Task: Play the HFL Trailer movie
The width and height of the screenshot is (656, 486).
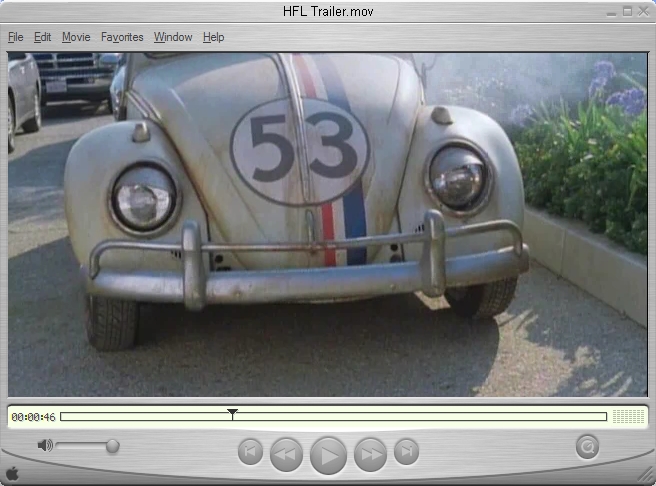Action: tap(328, 455)
